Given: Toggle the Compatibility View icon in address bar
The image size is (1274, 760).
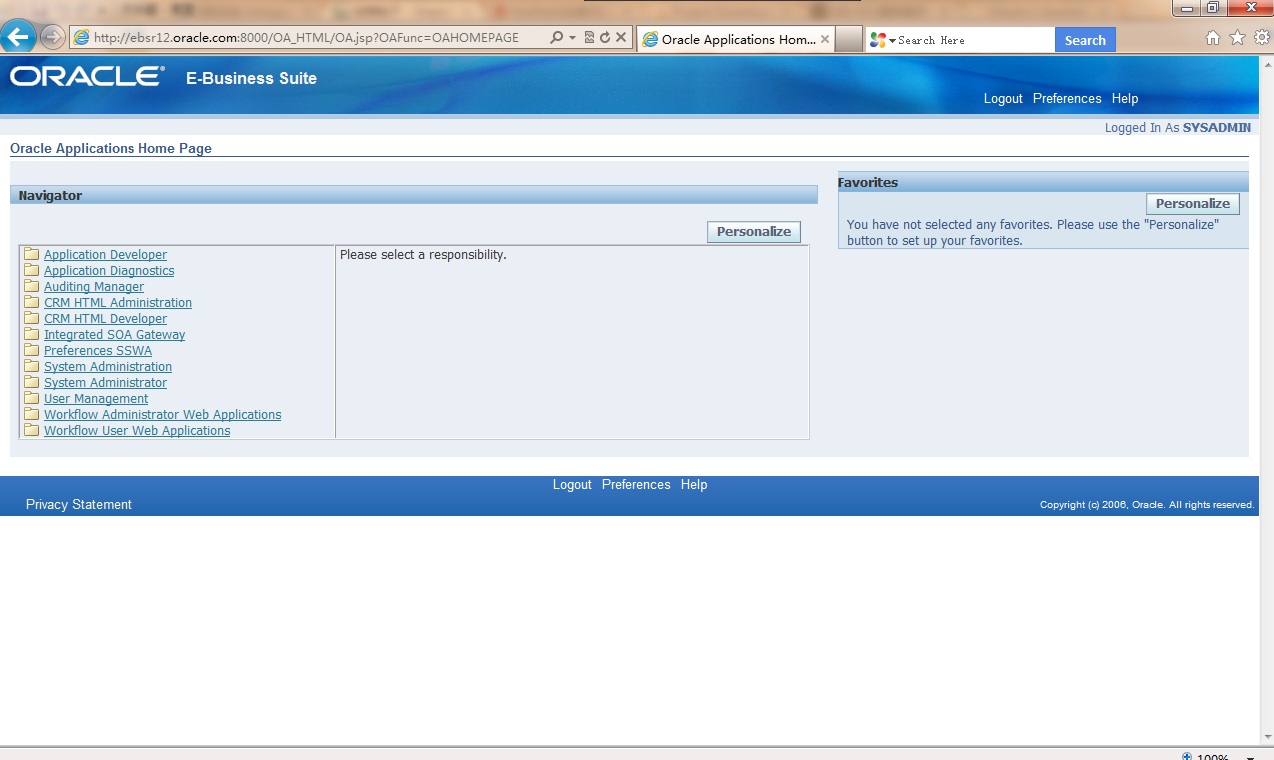Looking at the screenshot, I should coord(589,38).
